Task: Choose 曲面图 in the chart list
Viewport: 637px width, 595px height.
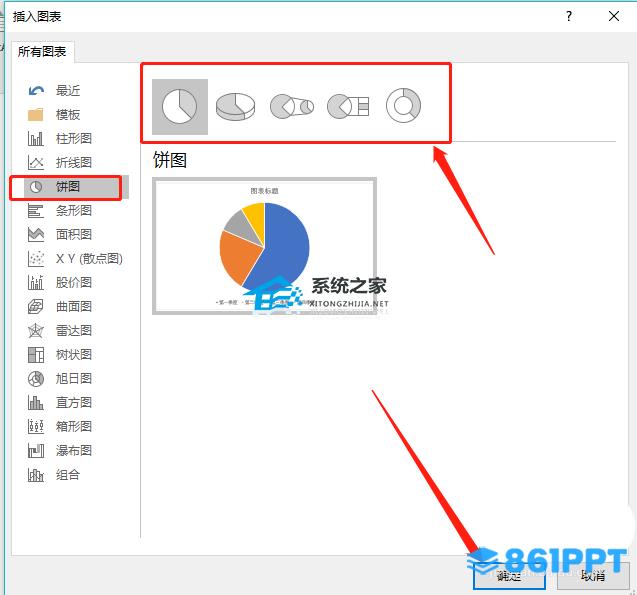Action: [x=74, y=306]
